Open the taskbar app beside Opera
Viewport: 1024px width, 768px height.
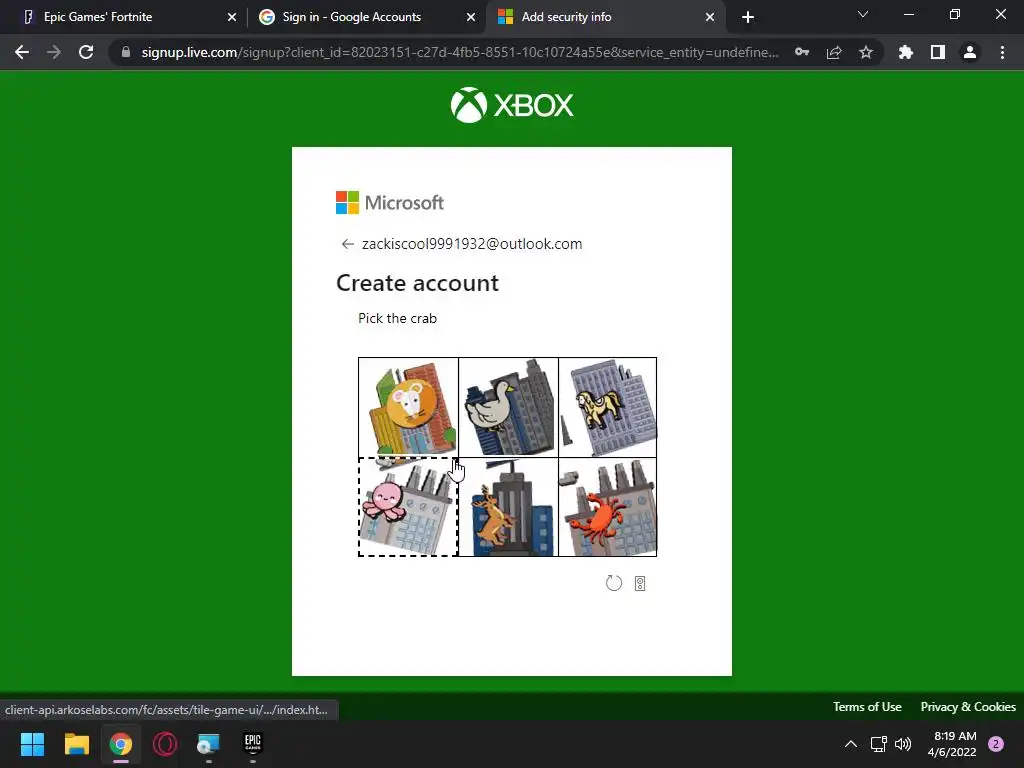(208, 744)
